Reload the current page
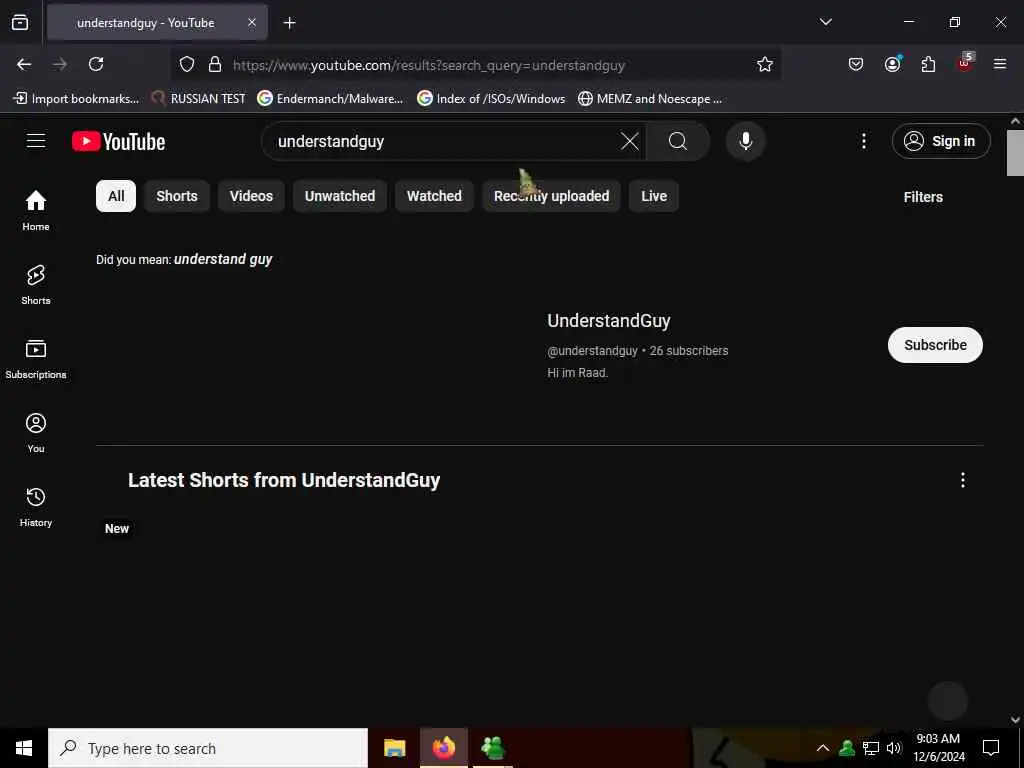The width and height of the screenshot is (1024, 768). (x=96, y=64)
